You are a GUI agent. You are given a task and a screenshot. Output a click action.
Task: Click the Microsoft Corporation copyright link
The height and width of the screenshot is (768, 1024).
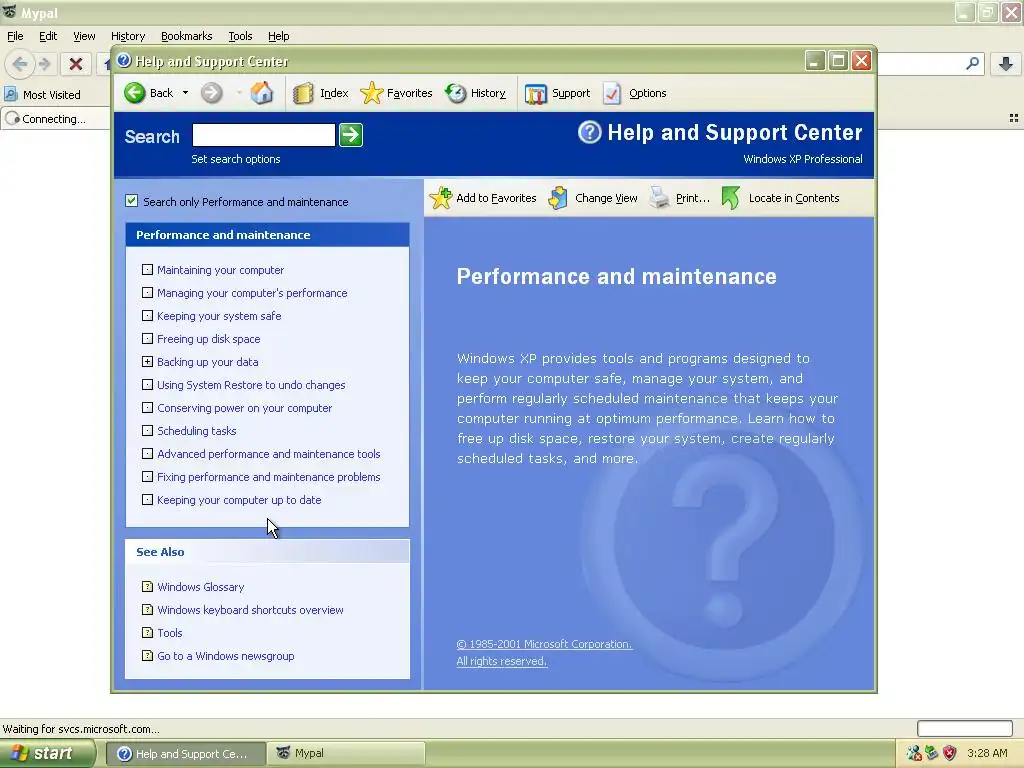(544, 644)
